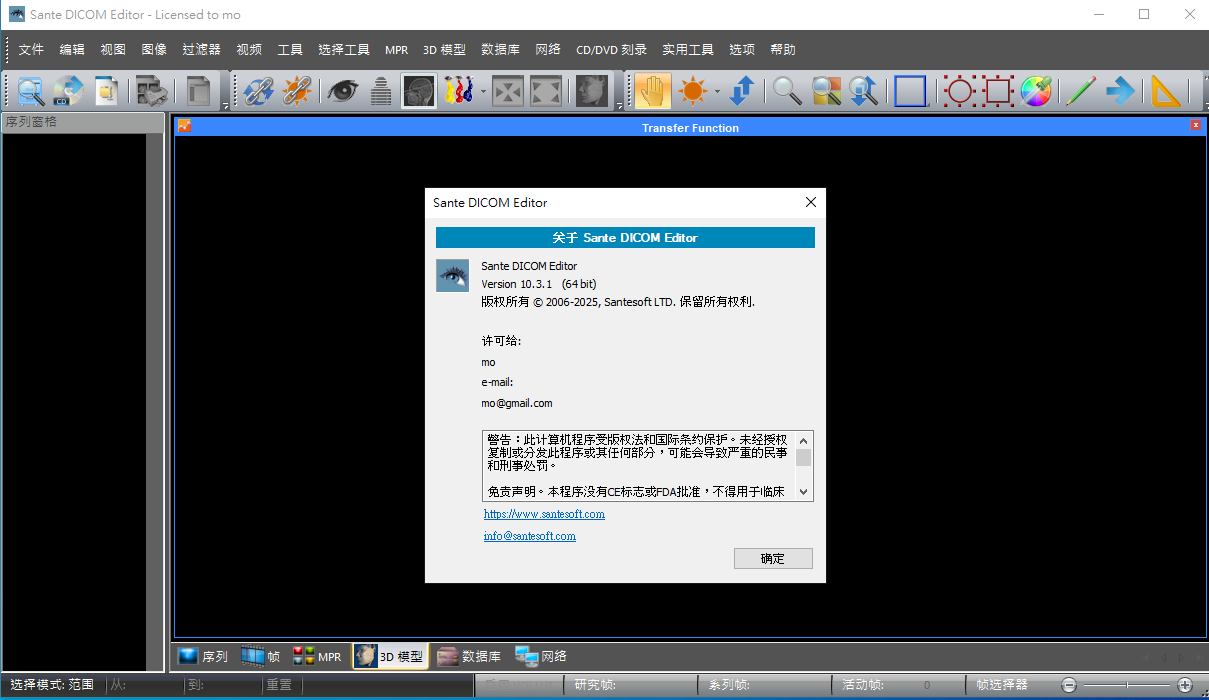Open the dropdown arrow beside the sun tool
The image size is (1209, 700).
click(717, 92)
